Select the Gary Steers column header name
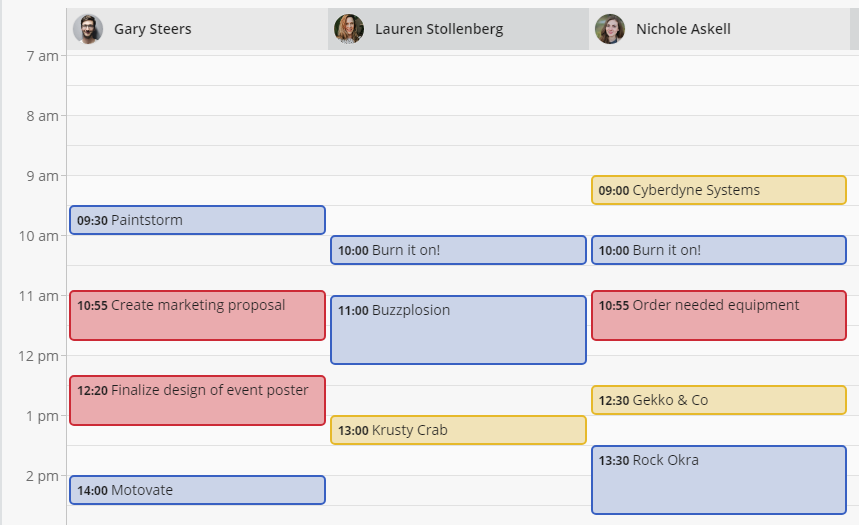 coord(152,29)
